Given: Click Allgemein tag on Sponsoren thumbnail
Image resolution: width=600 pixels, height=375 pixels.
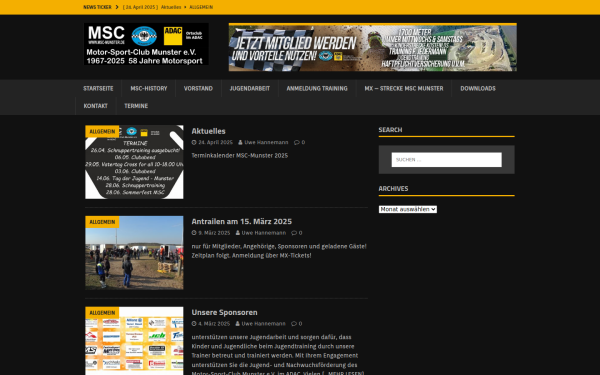Looking at the screenshot, I should [x=102, y=313].
